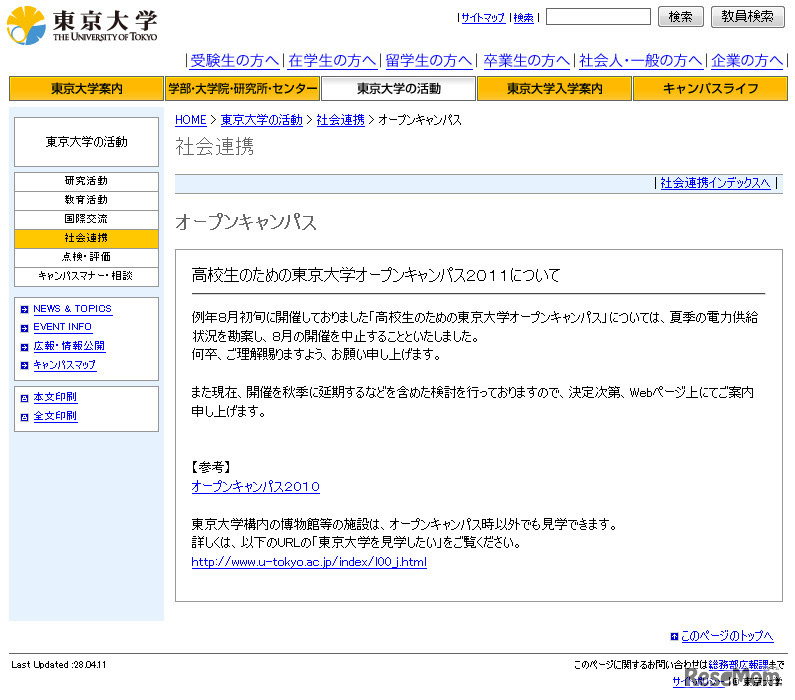The width and height of the screenshot is (795, 700).
Task: Click the 教員検索 button
Action: (747, 17)
